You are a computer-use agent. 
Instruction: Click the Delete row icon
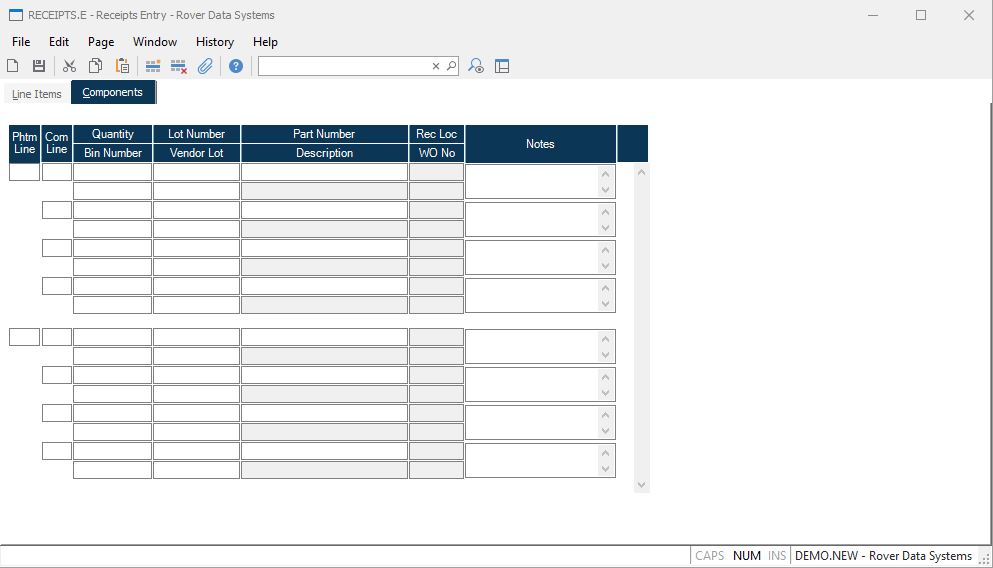pyautogui.click(x=179, y=66)
